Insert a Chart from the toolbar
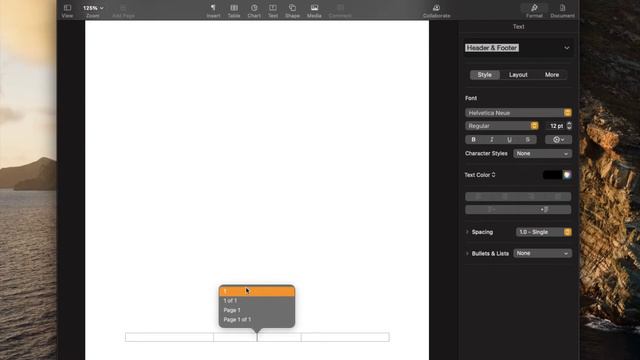The height and width of the screenshot is (360, 640). click(254, 11)
